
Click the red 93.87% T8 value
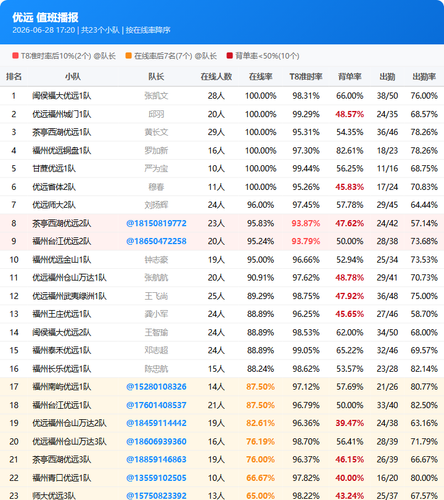[x=306, y=223]
